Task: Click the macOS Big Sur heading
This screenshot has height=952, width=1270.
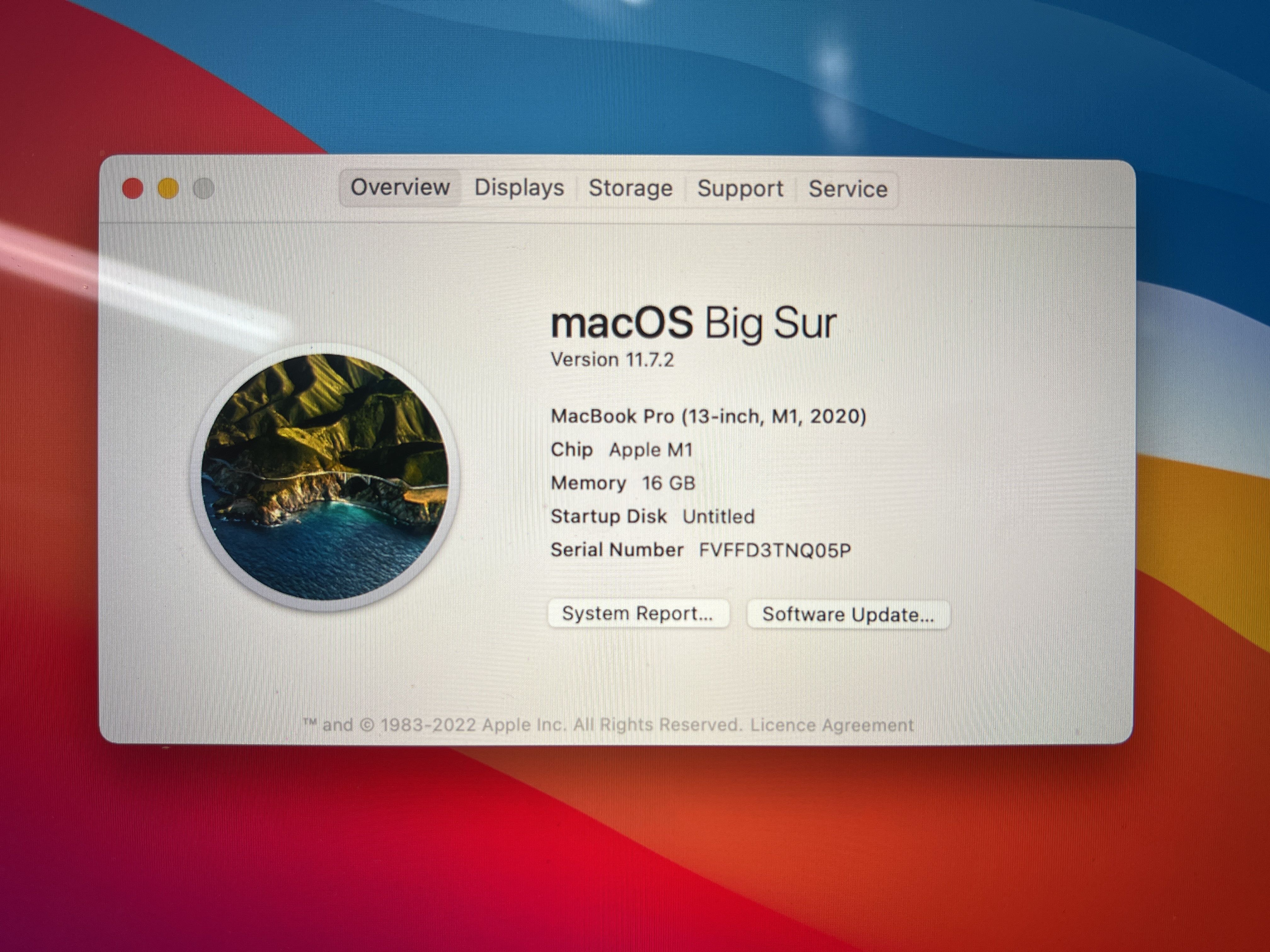Action: (693, 323)
